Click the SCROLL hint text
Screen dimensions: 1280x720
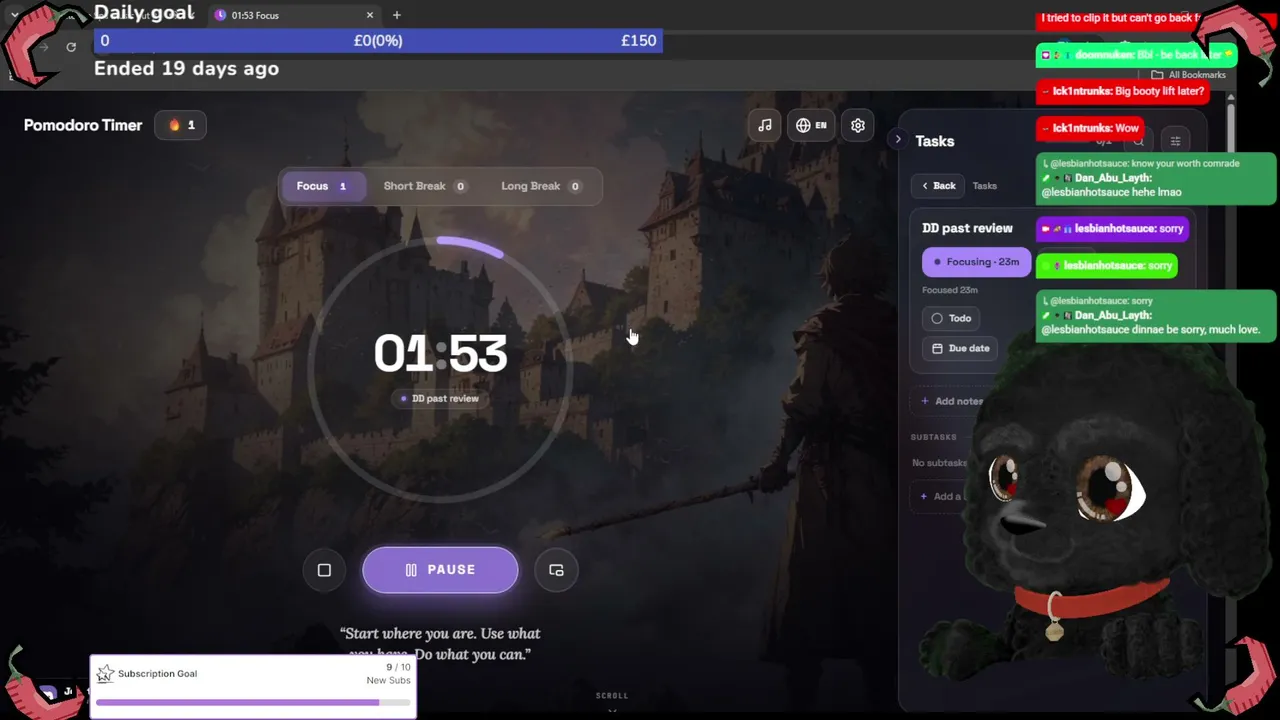(612, 696)
